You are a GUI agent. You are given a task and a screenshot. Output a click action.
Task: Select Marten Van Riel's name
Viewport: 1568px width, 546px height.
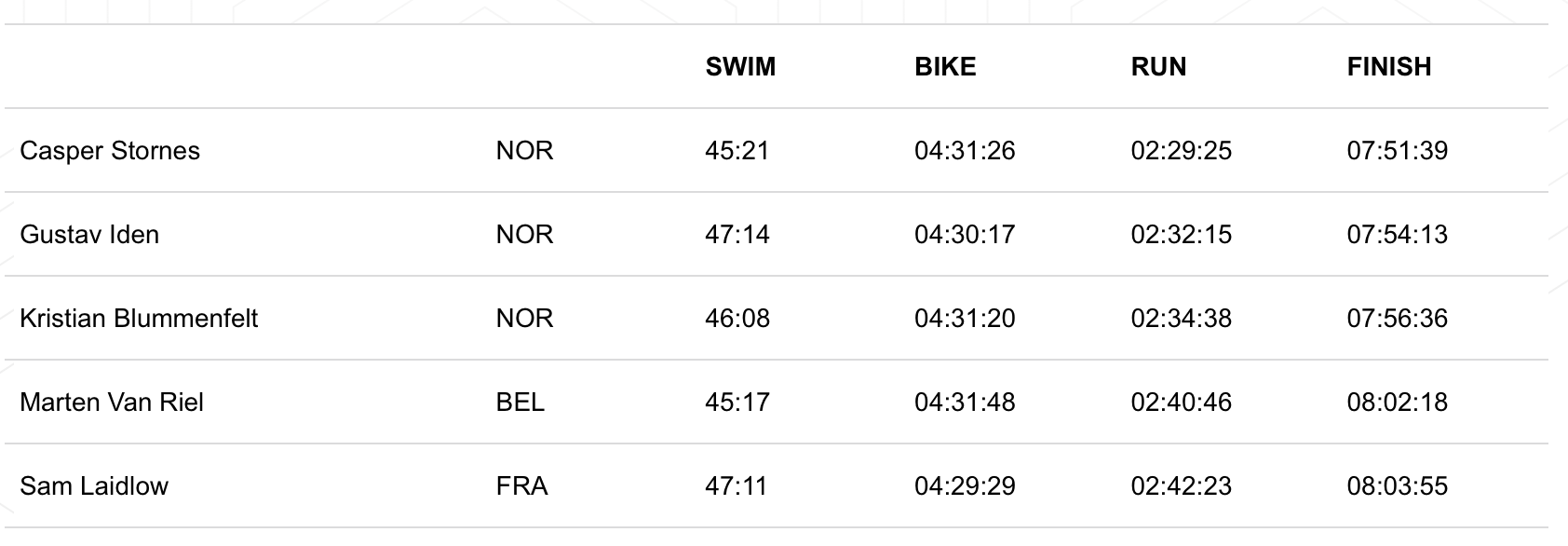click(x=112, y=403)
